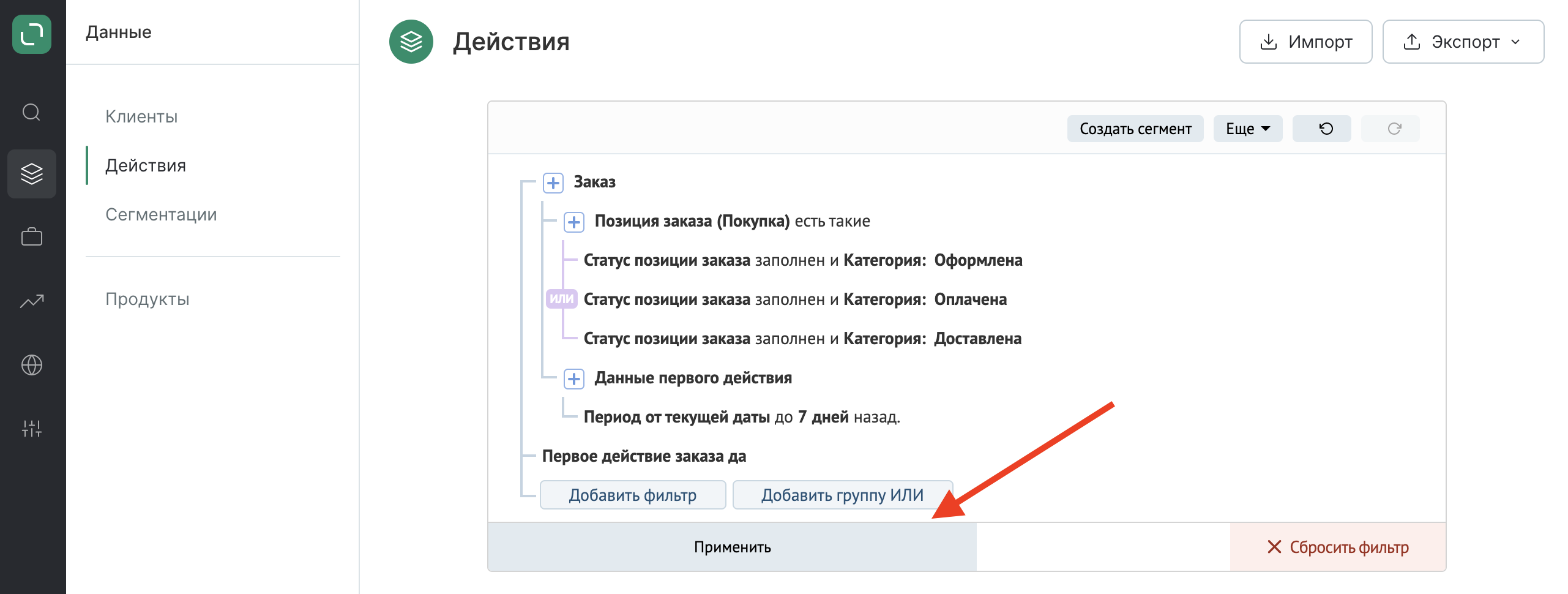Click the Данные panel heading
Screen dimensions: 1568x594
click(119, 32)
